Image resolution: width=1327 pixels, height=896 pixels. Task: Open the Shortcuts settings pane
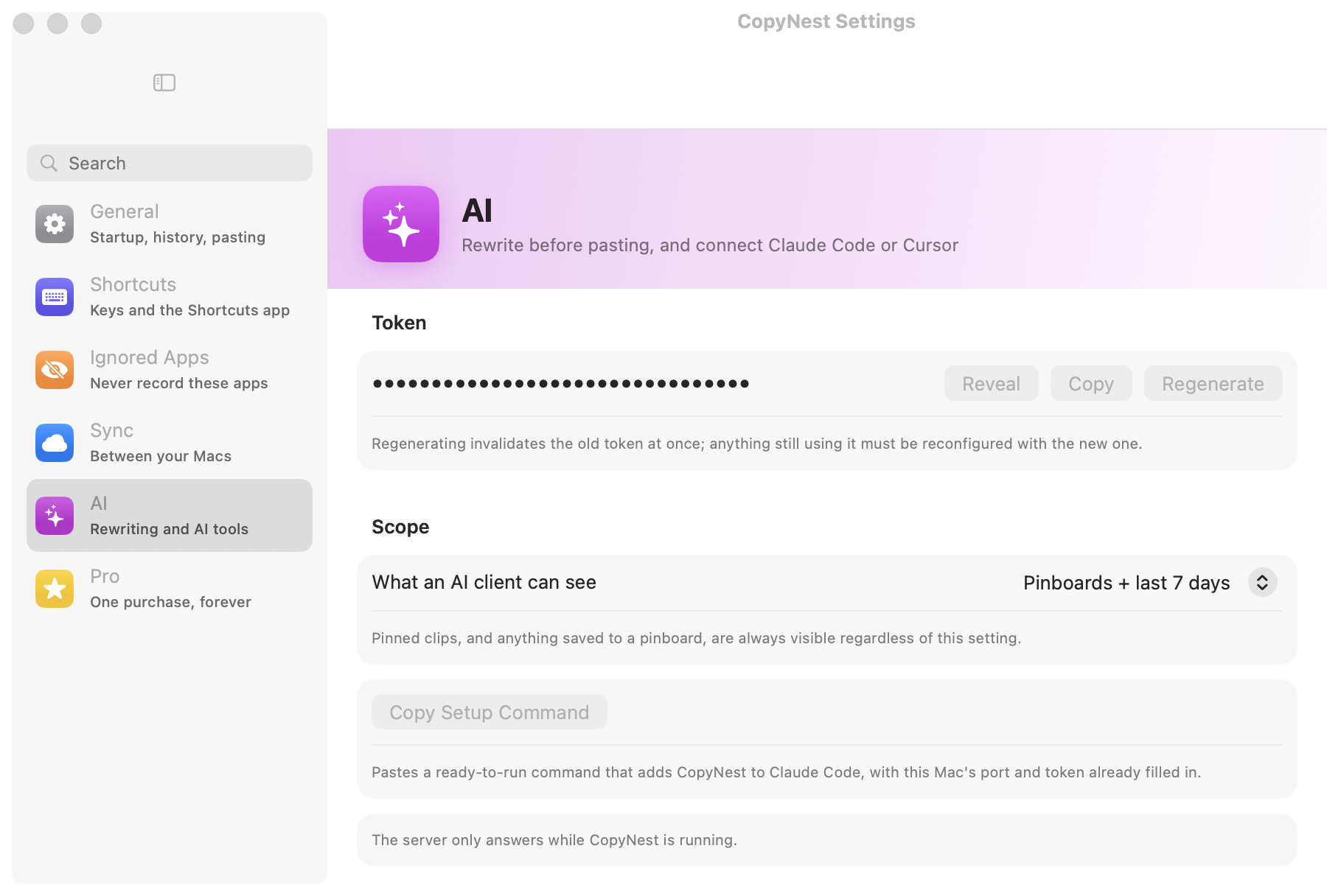pos(170,297)
